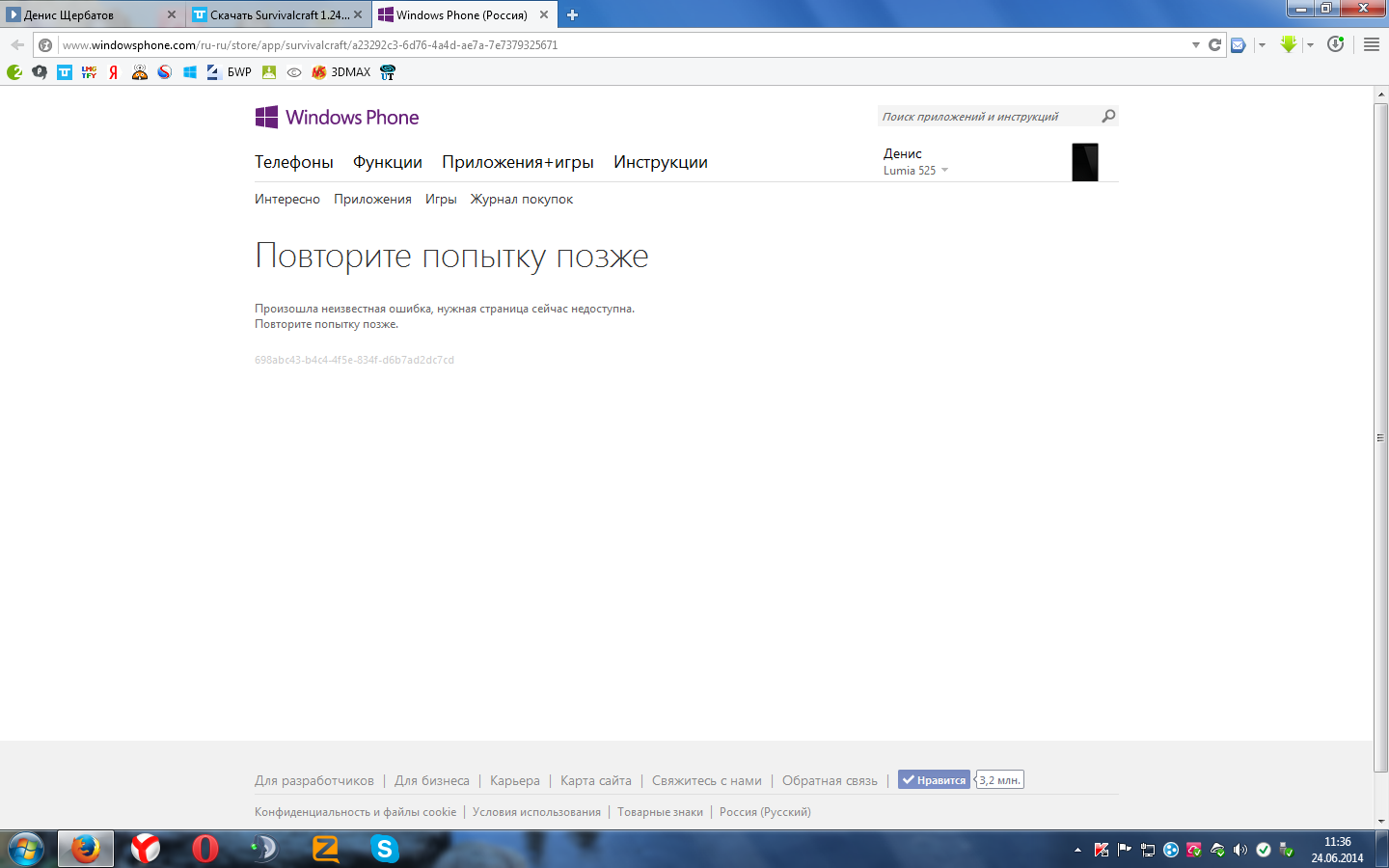Click the site identity globe icon
1389x868 pixels.
(45, 44)
